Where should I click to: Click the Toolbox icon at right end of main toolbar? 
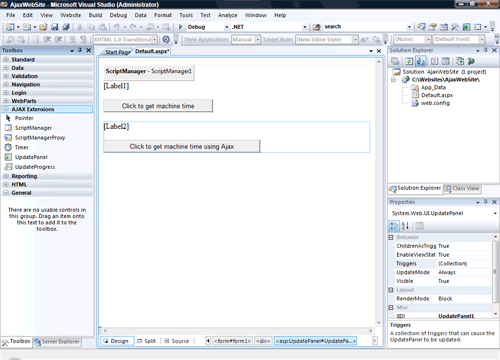(x=455, y=27)
